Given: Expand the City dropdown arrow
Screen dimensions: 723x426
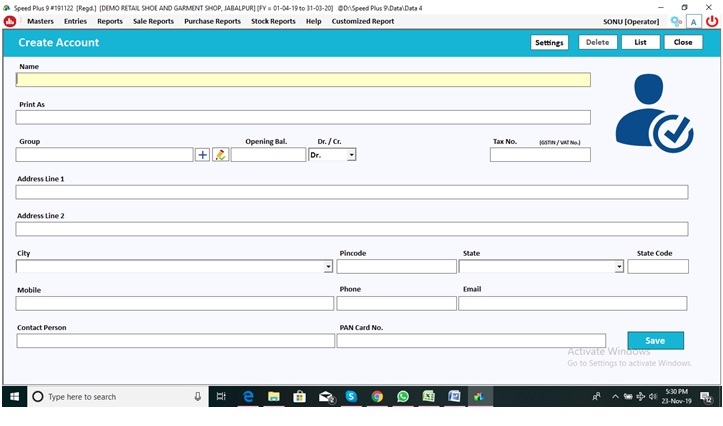Looking at the screenshot, I should [328, 266].
